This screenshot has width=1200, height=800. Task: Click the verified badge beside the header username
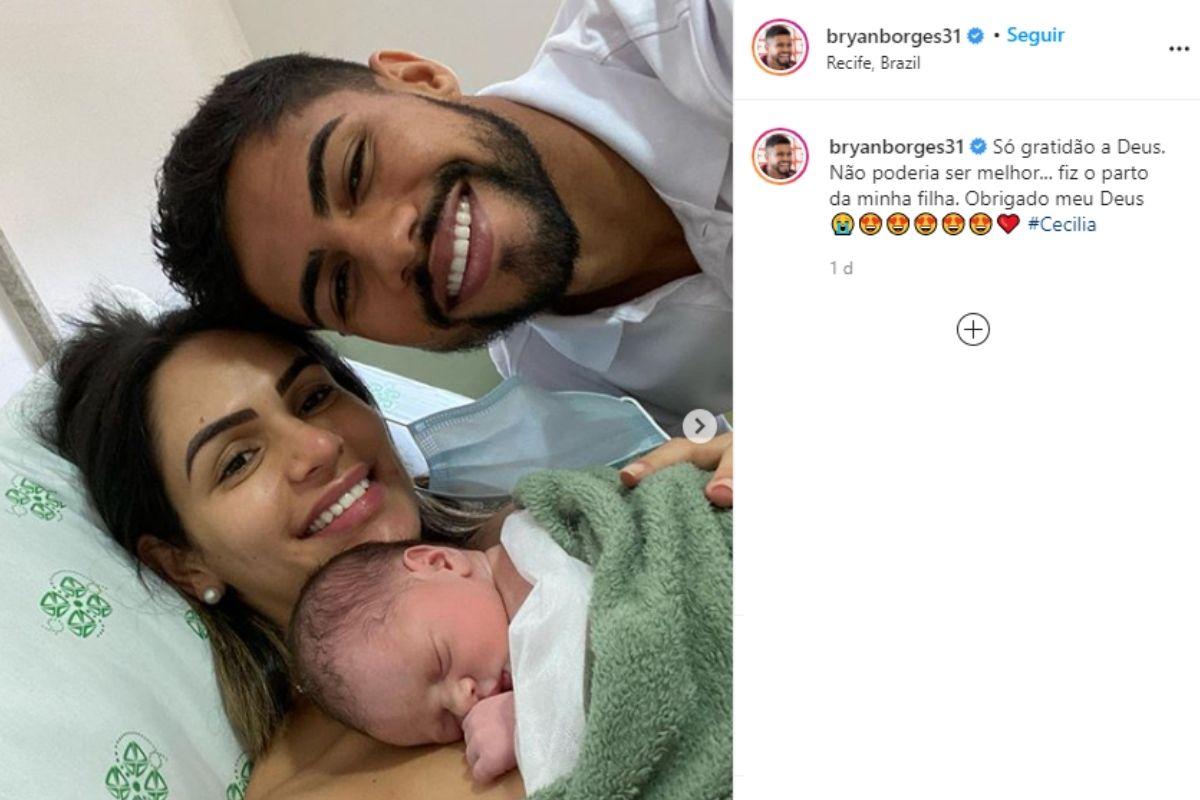[x=976, y=36]
